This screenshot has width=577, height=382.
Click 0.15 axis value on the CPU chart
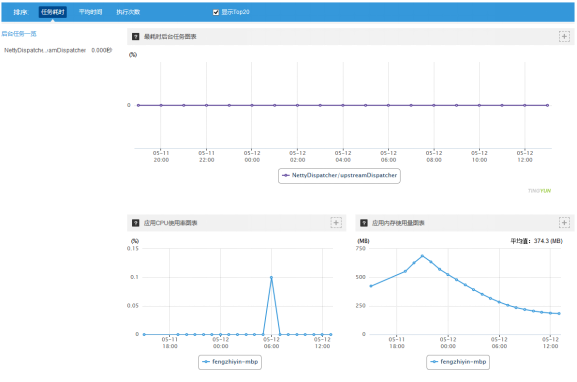[x=133, y=248]
